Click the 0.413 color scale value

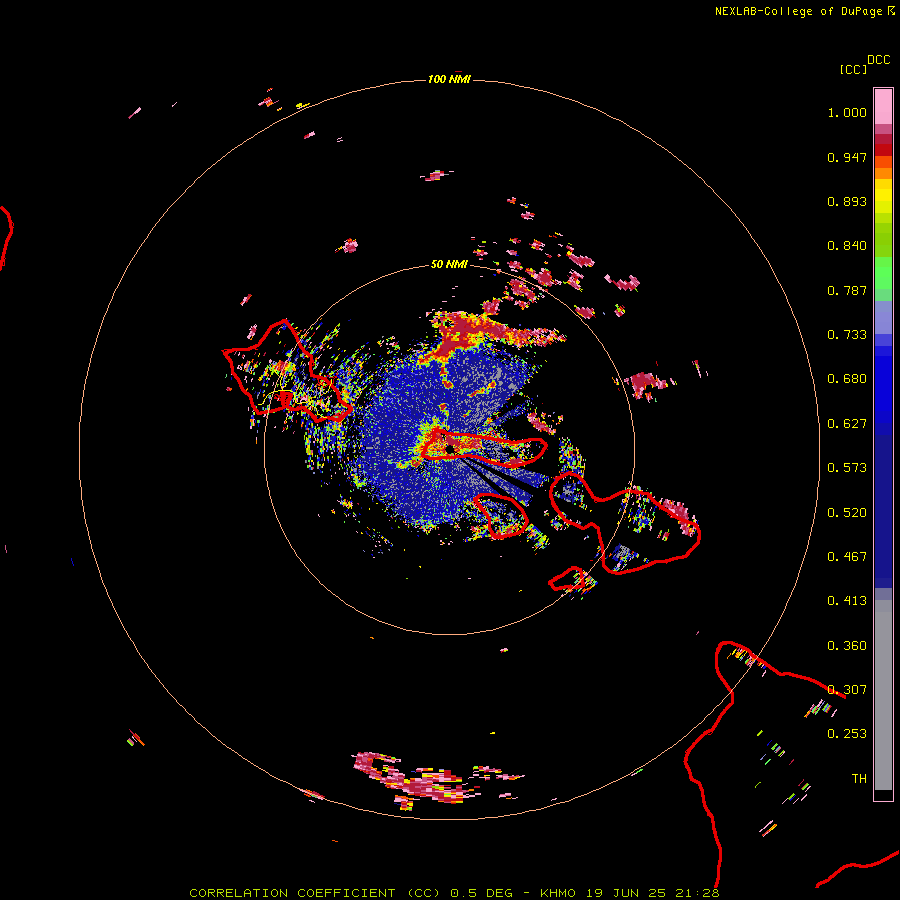click(847, 601)
